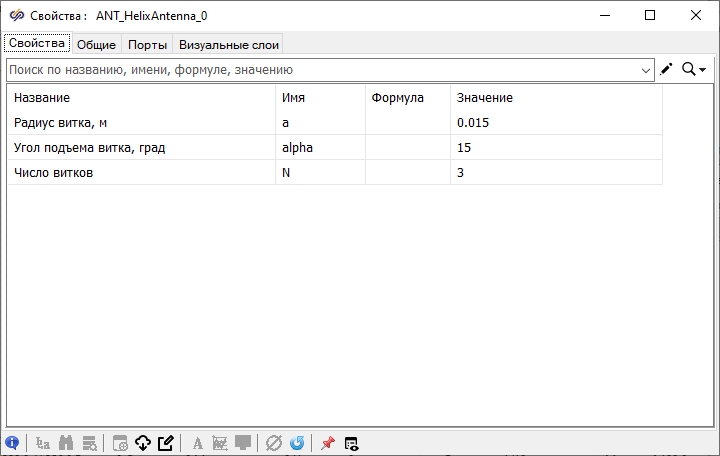Image resolution: width=720 pixels, height=456 pixels.
Task: Open the Порты tab
Action: pos(147,44)
